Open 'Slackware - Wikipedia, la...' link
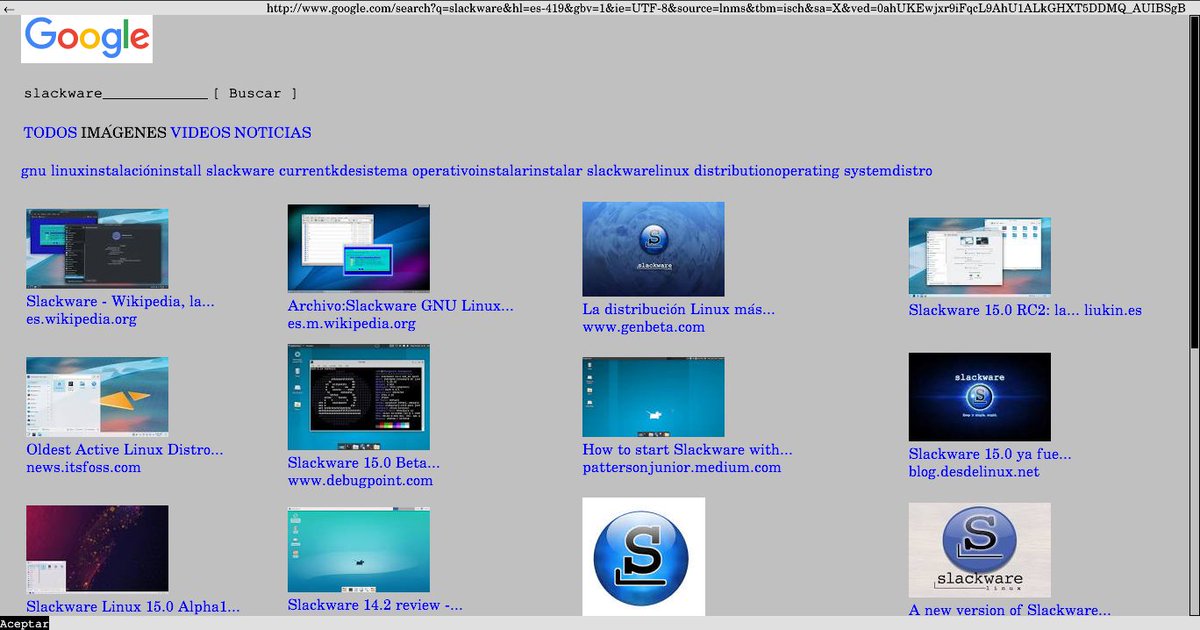Screen dimensions: 1200x630 pyautogui.click(x=120, y=301)
